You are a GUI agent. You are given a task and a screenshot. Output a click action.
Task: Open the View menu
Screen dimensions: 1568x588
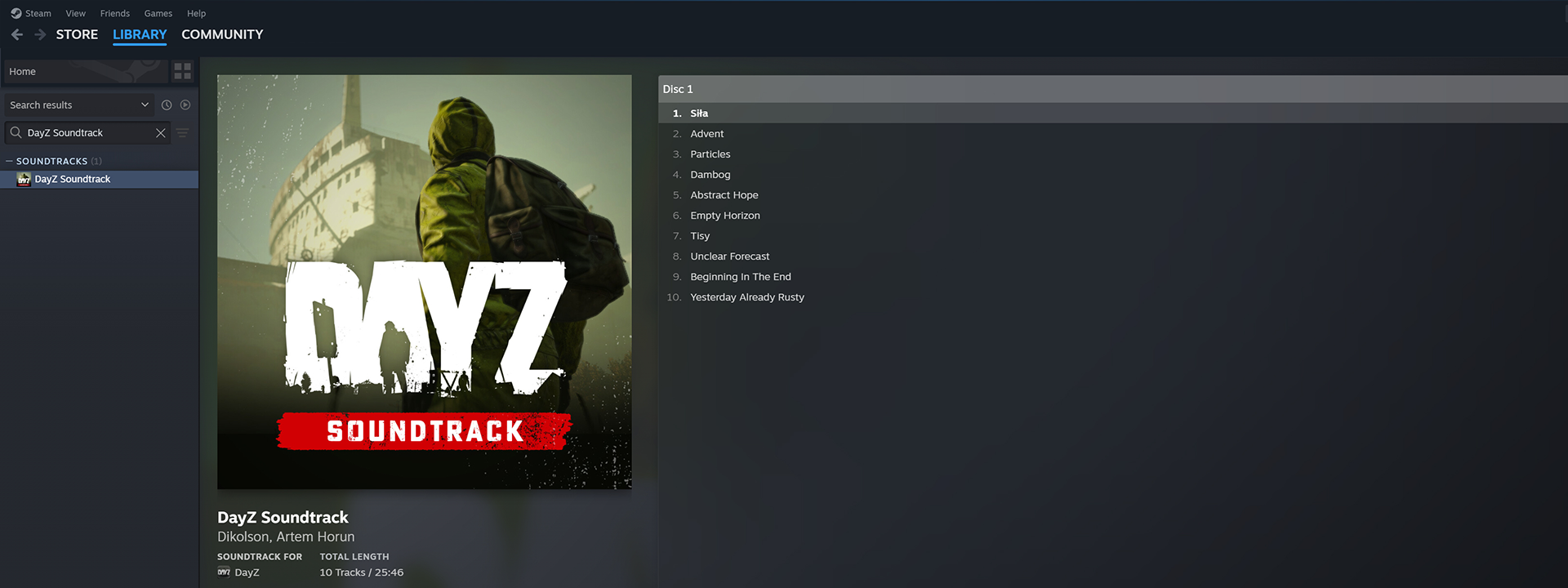[x=76, y=13]
